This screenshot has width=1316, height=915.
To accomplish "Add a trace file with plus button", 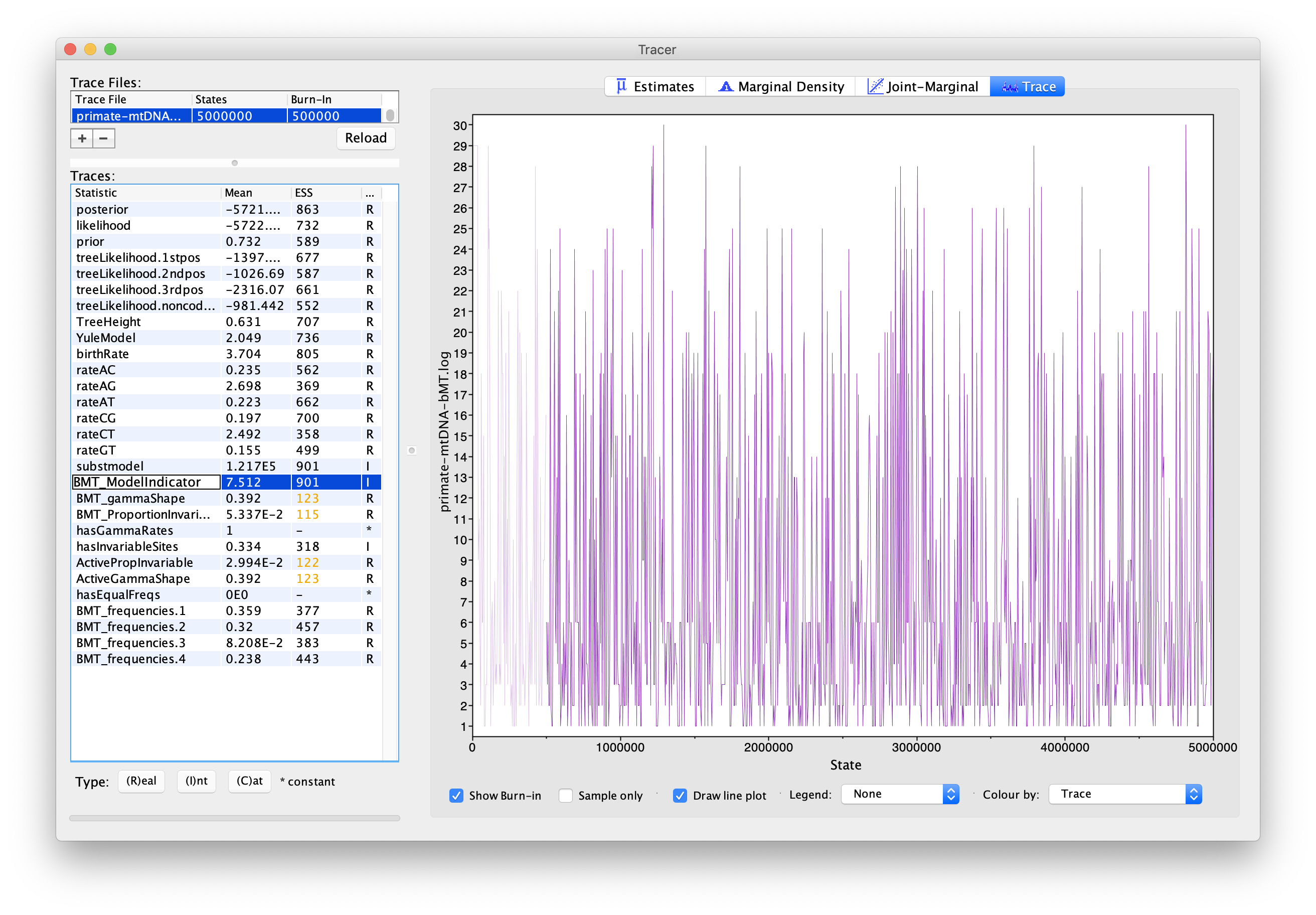I will [82, 138].
